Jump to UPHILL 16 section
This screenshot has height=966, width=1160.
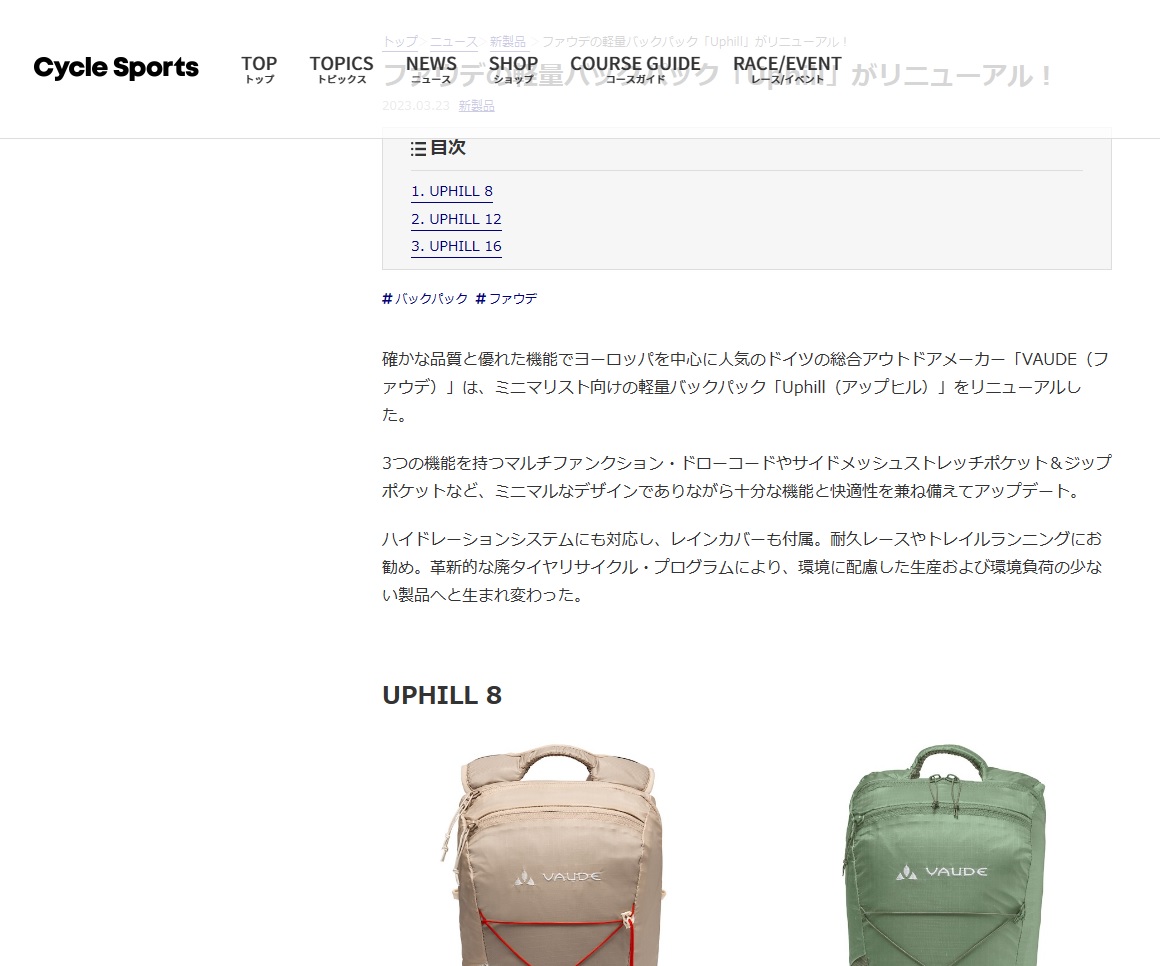pyautogui.click(x=456, y=246)
